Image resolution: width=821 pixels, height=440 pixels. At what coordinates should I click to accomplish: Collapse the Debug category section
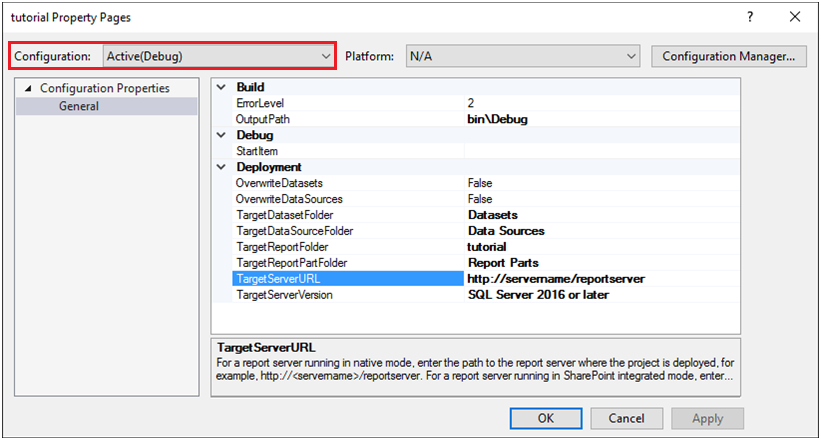(222, 135)
